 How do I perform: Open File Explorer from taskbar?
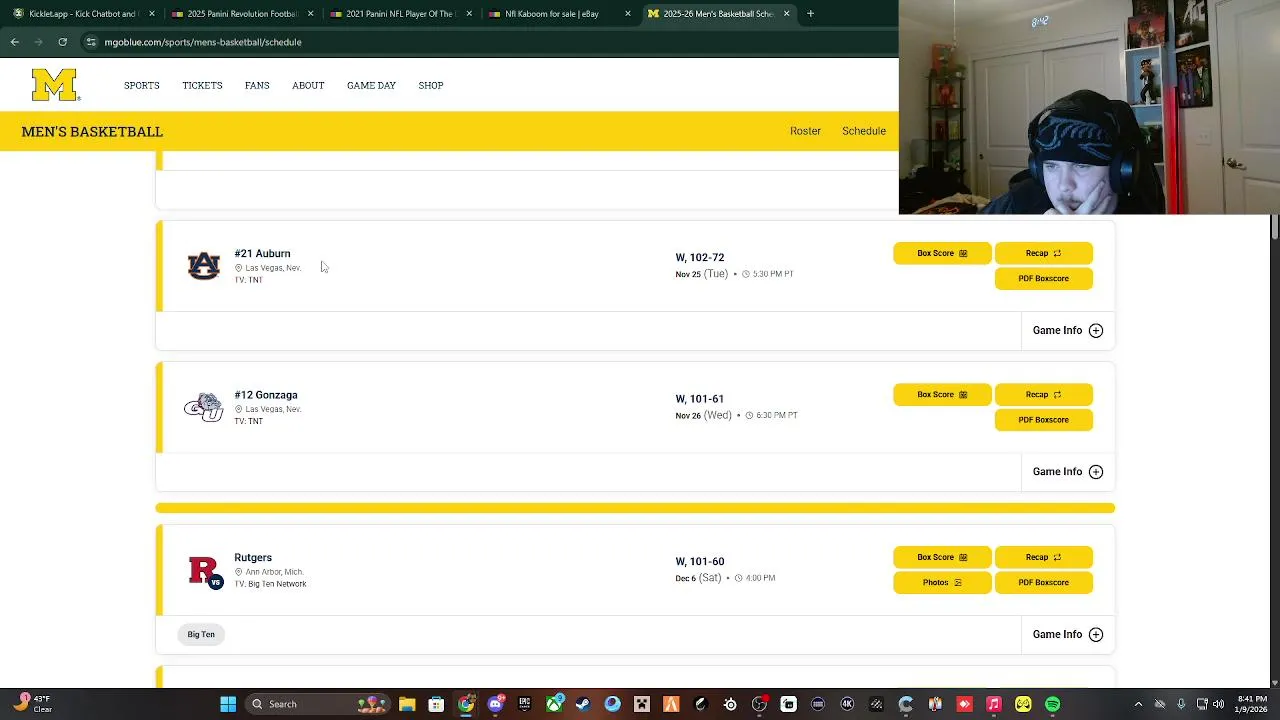tap(407, 704)
